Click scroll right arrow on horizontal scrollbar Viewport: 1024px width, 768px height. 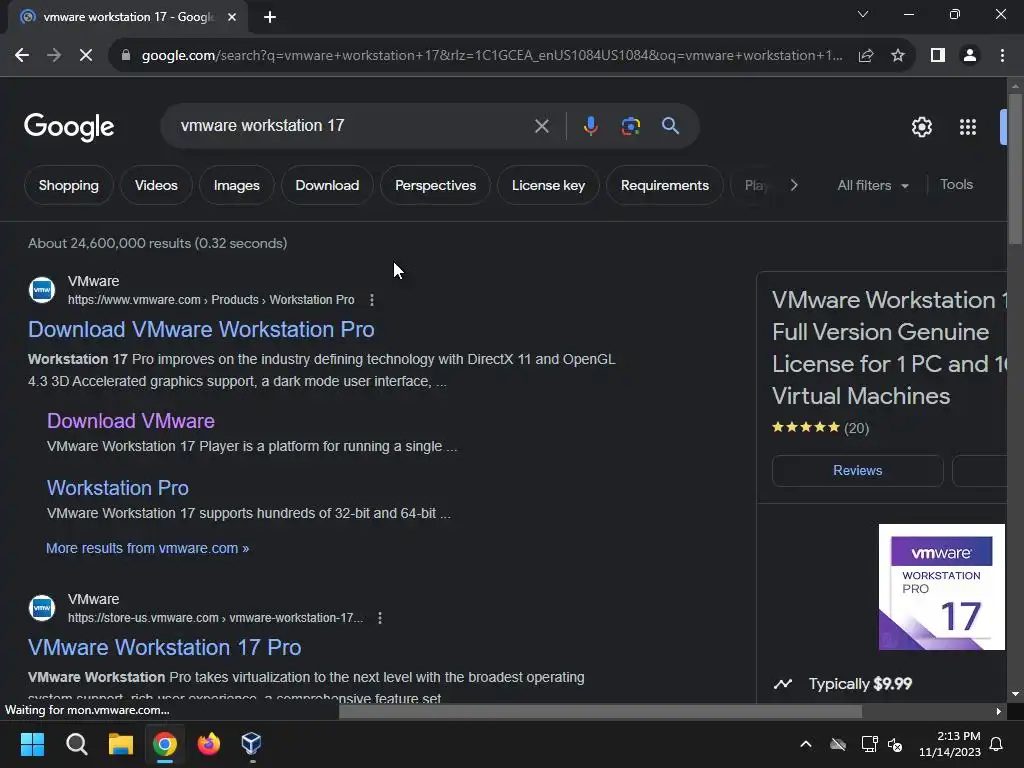tap(998, 711)
